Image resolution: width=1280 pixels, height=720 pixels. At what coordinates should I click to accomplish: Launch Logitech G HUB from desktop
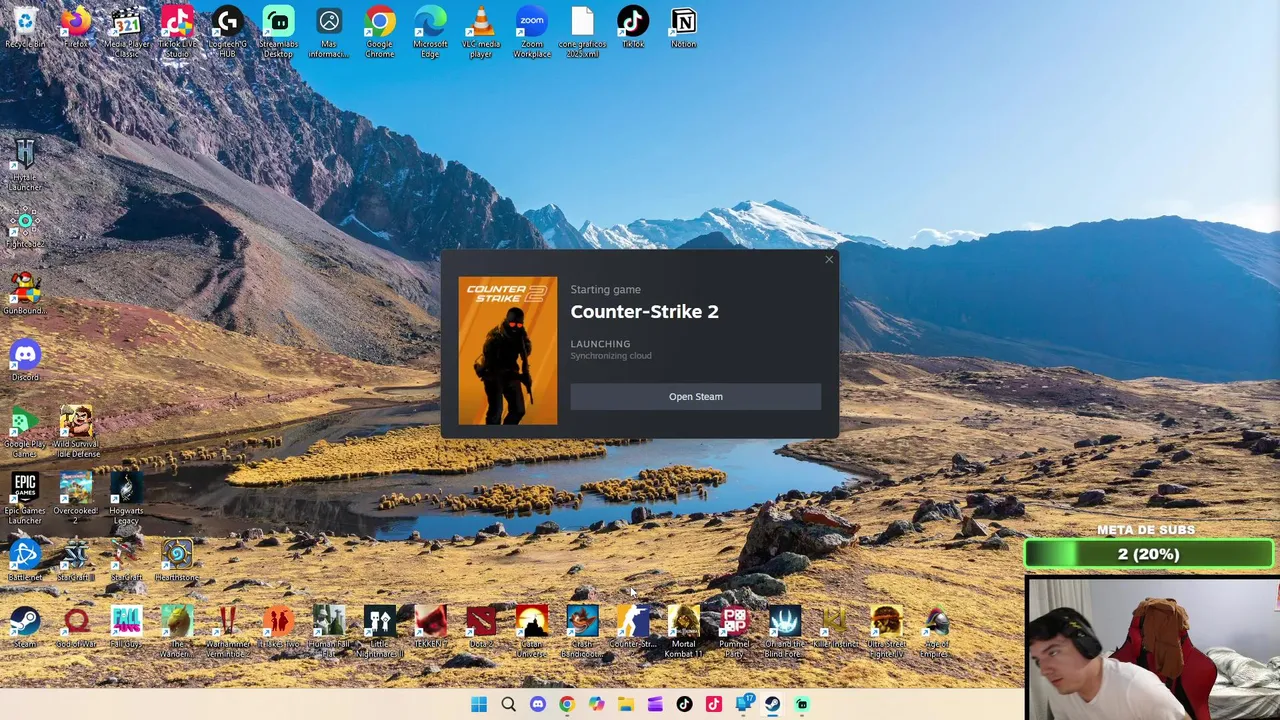[x=228, y=31]
